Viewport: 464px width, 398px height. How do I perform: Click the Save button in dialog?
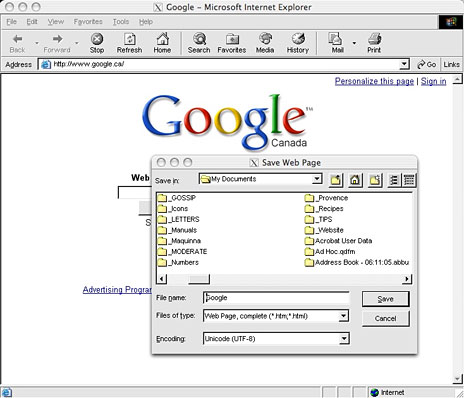(385, 299)
